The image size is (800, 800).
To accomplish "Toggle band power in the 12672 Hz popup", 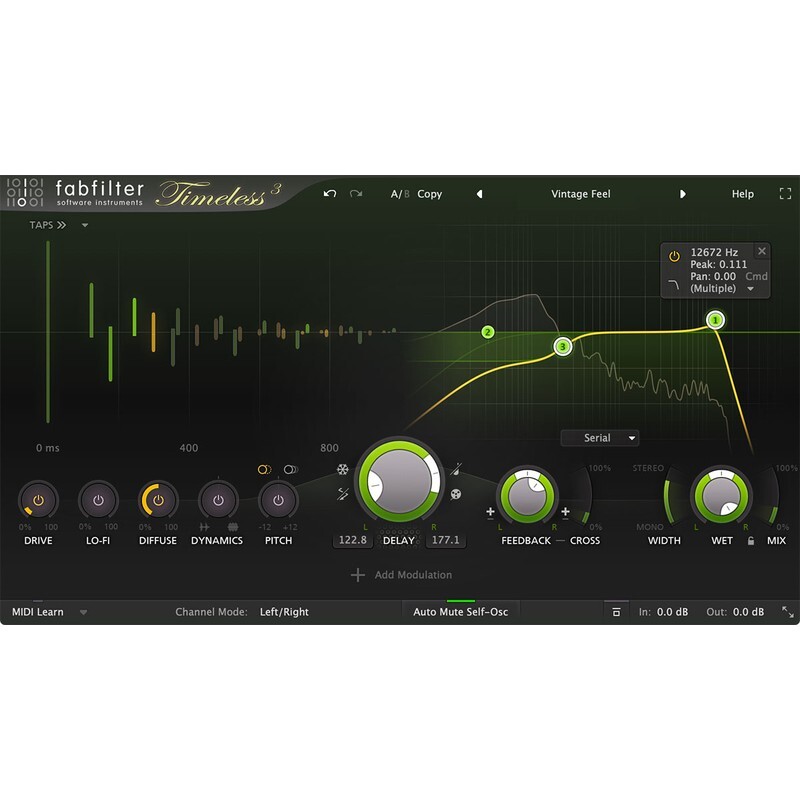I will tap(675, 256).
